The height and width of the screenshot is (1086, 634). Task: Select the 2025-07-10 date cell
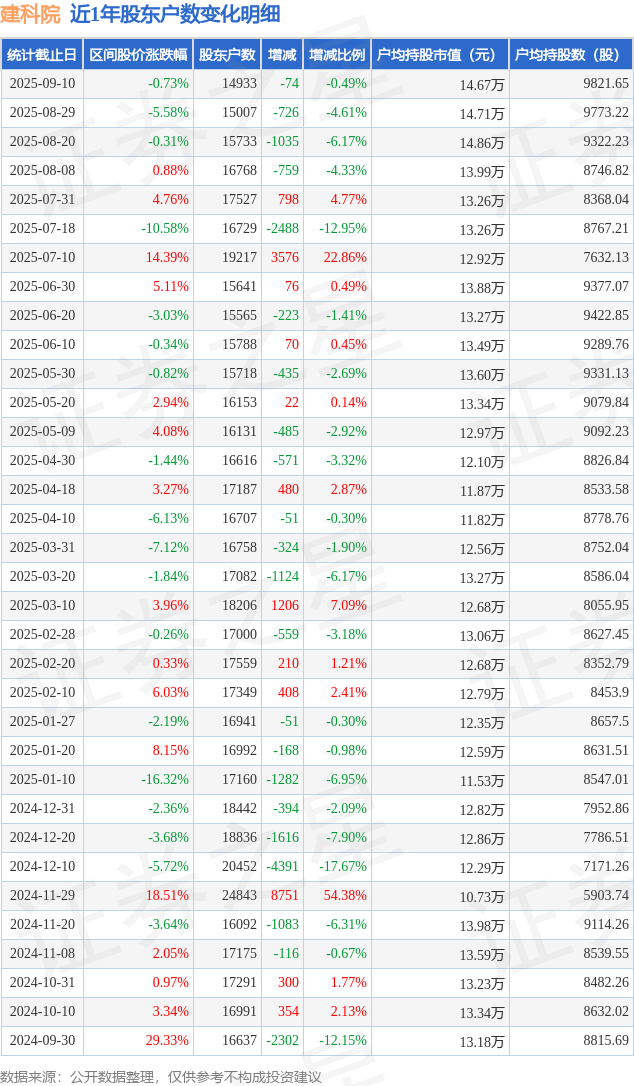coord(42,257)
